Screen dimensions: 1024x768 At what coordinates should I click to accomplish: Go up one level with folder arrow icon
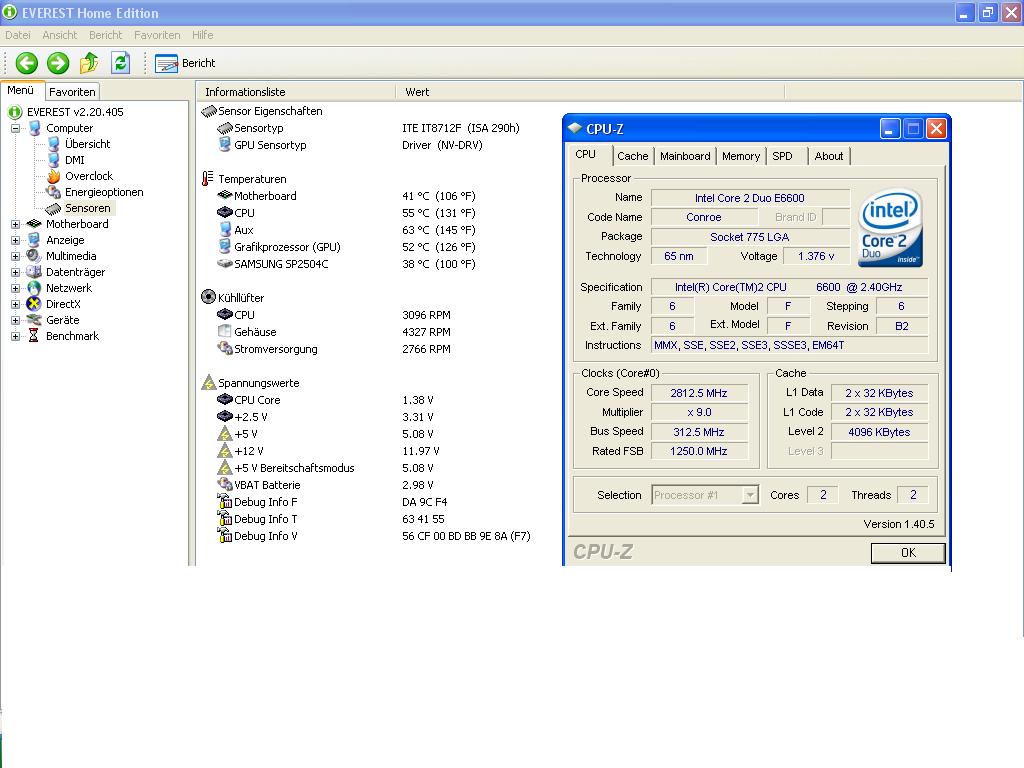click(x=89, y=63)
